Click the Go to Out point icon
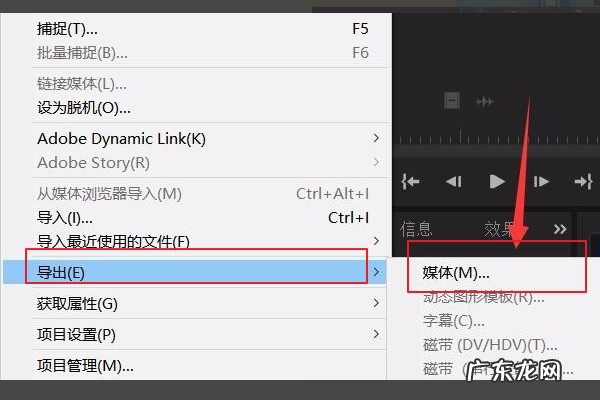Screen dimensions: 600x400 click(584, 181)
